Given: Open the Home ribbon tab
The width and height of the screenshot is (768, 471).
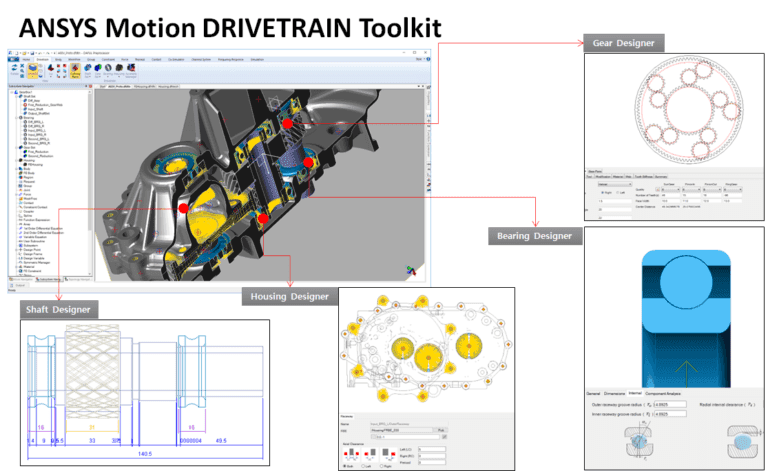Looking at the screenshot, I should point(26,59).
